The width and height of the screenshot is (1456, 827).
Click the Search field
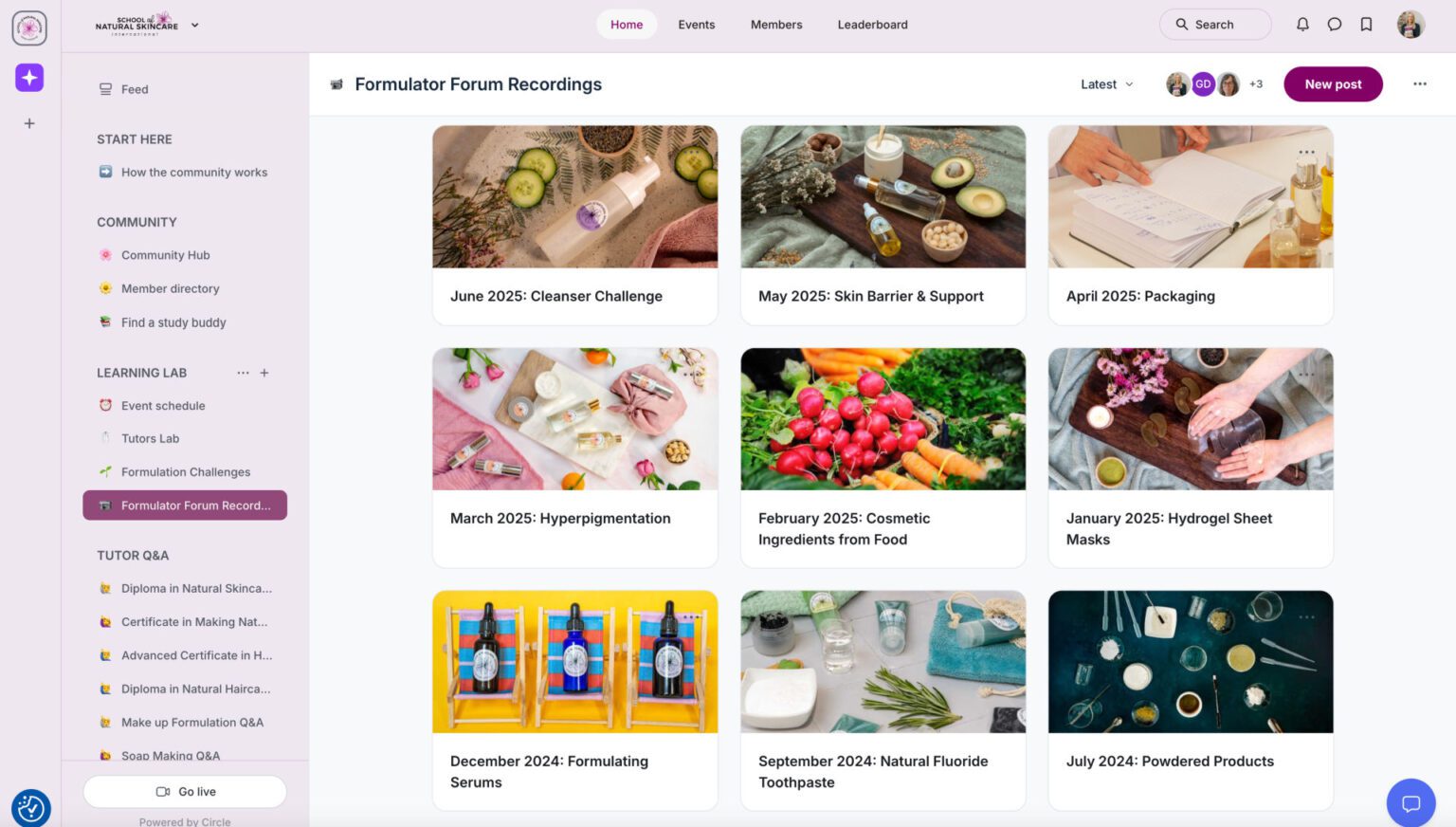tap(1214, 25)
